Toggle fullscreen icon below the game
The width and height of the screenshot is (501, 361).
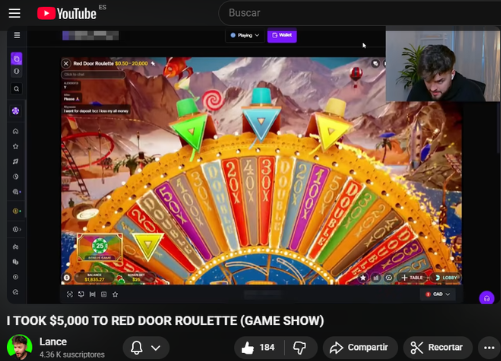70,294
